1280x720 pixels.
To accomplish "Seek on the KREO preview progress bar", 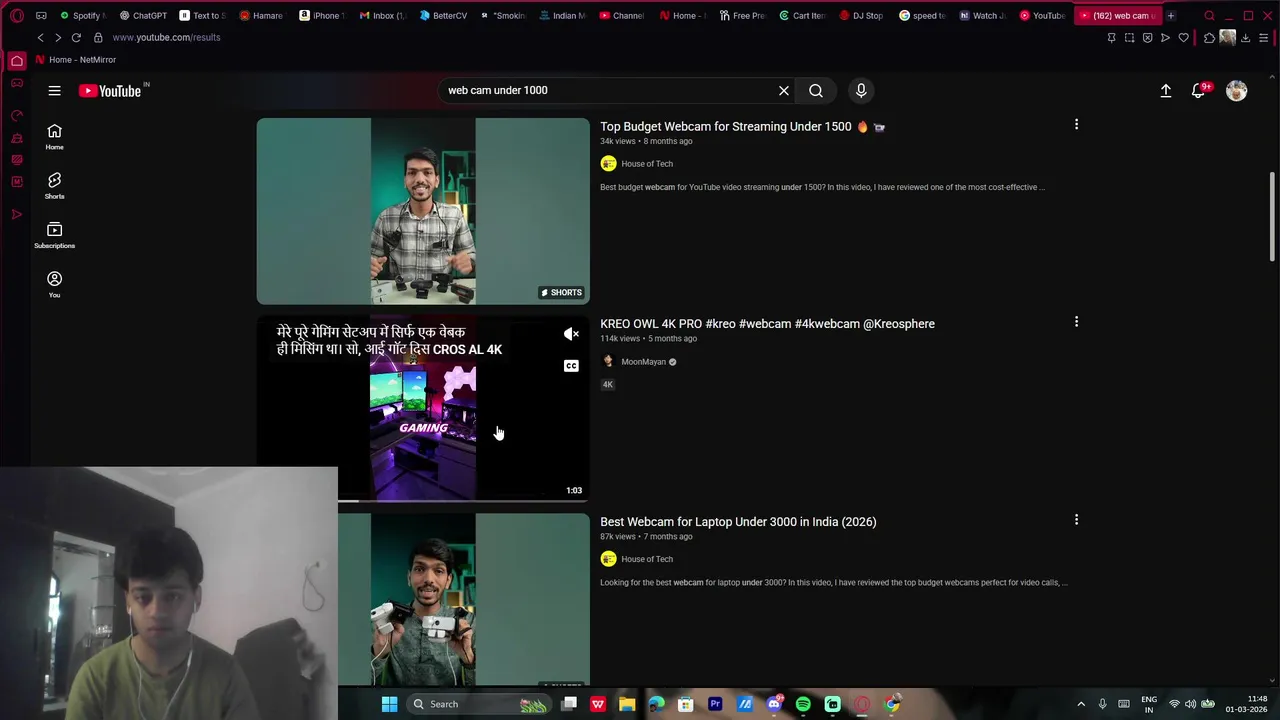I will point(423,500).
